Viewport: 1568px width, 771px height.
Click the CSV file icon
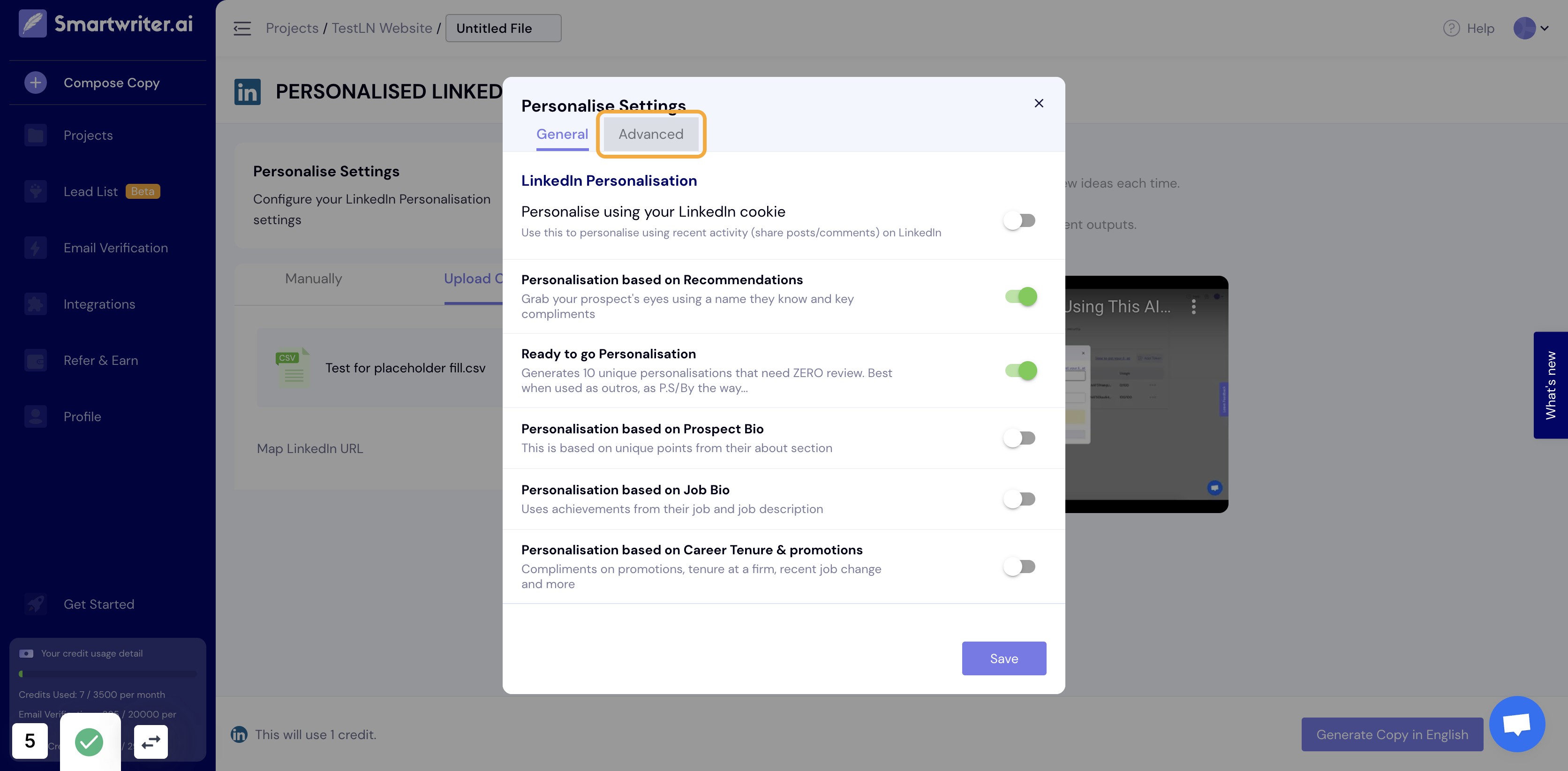(x=293, y=368)
